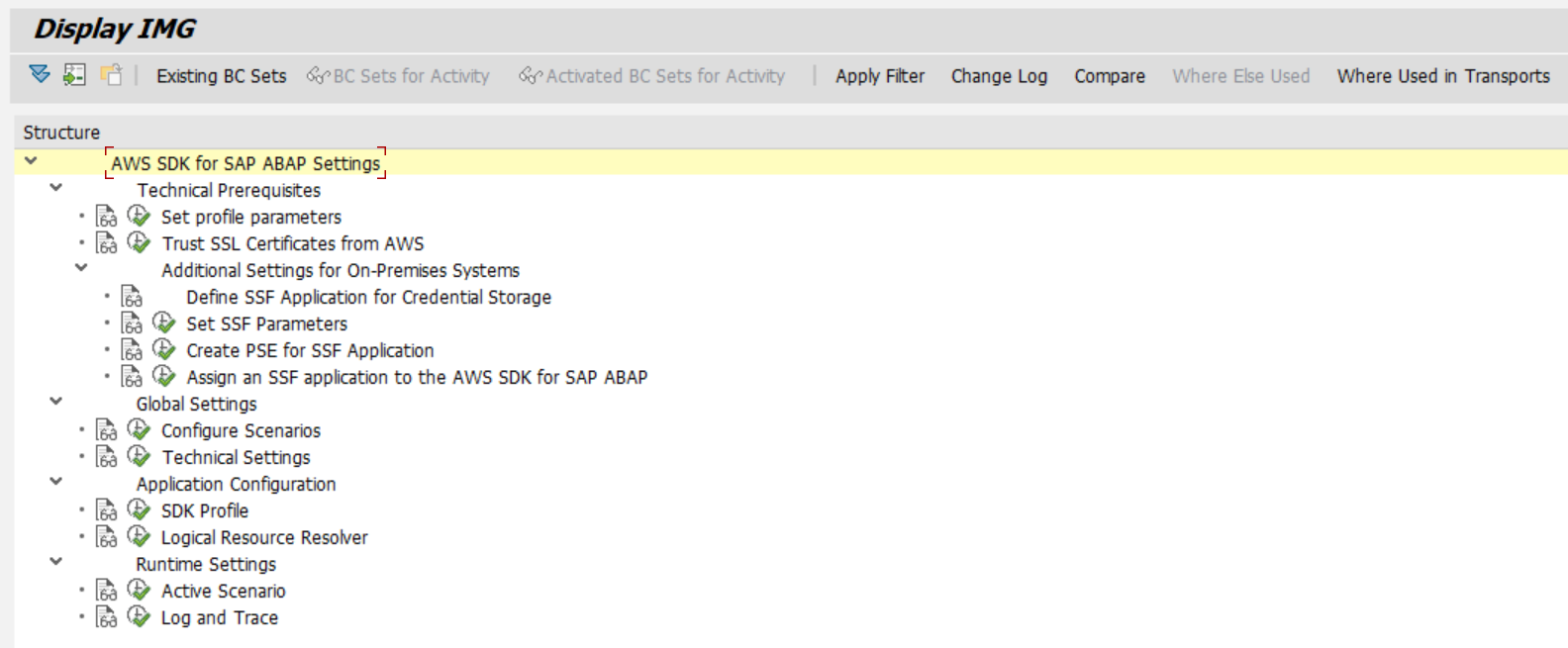The width and height of the screenshot is (1568, 648).
Task: Collapse AWS SDK for SAP ABAP Settings node
Action: 31,160
